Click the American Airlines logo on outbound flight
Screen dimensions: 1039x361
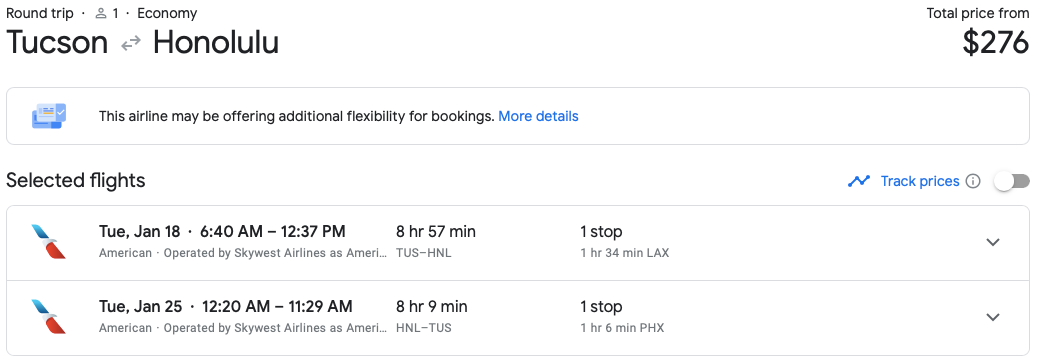pos(49,242)
